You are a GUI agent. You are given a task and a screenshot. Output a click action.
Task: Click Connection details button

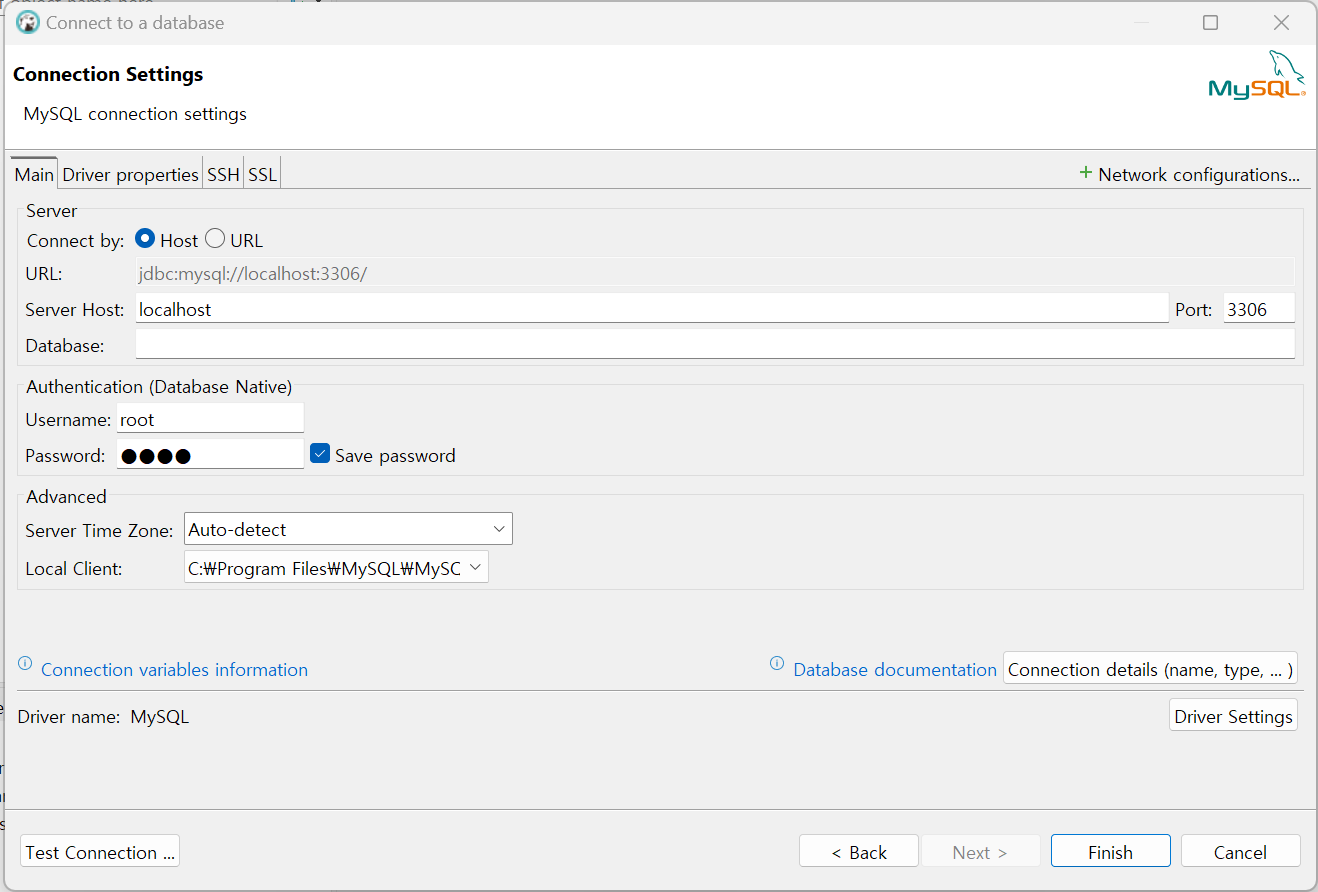[x=1150, y=669]
